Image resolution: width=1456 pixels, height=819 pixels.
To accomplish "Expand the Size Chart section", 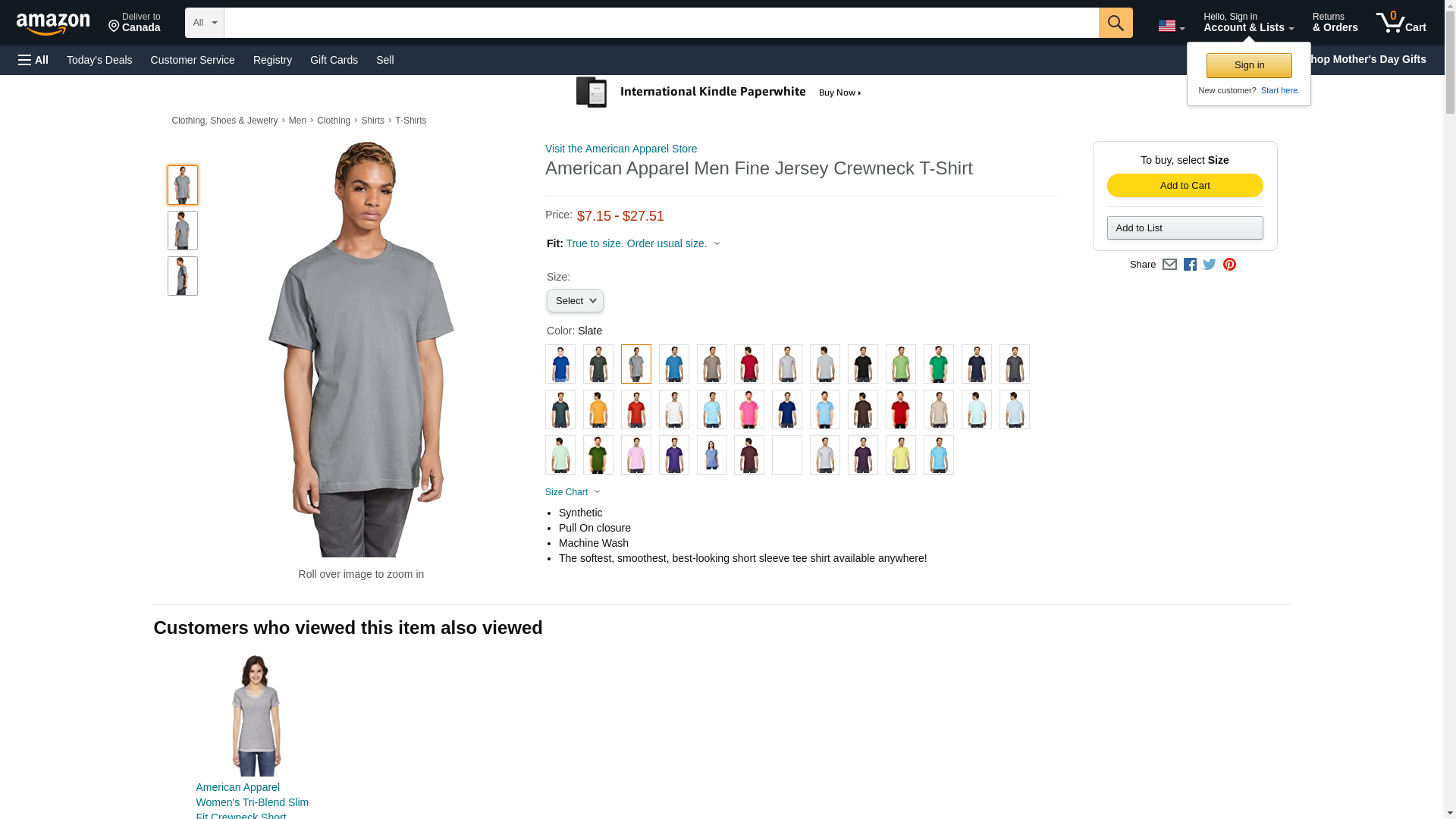I will [x=573, y=492].
